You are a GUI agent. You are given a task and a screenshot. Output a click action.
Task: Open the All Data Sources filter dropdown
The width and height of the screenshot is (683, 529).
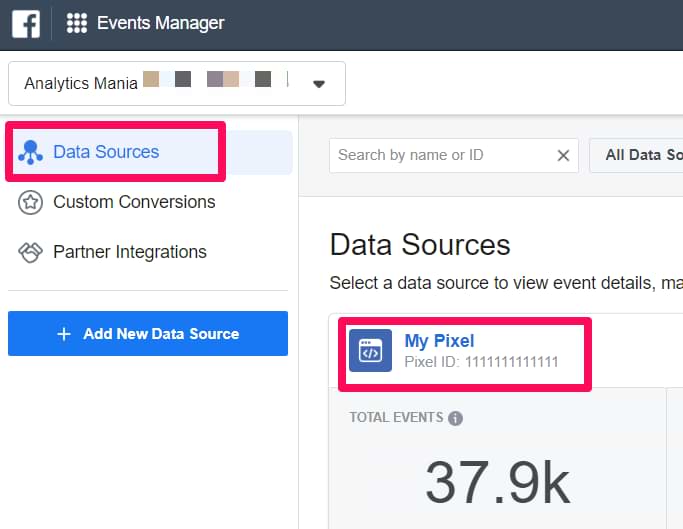click(636, 156)
